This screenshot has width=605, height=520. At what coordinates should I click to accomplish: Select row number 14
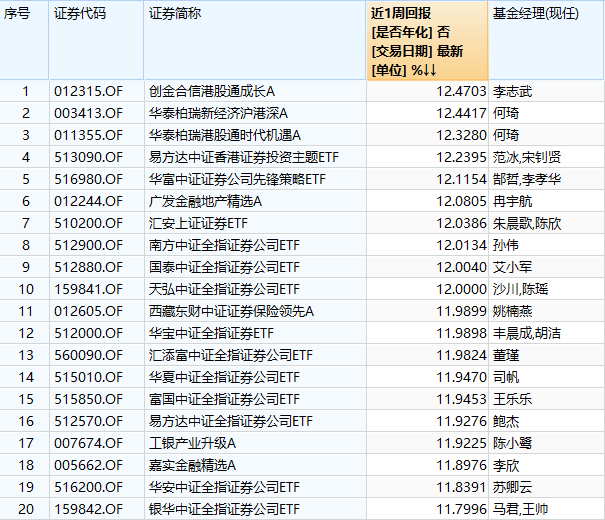click(x=26, y=377)
